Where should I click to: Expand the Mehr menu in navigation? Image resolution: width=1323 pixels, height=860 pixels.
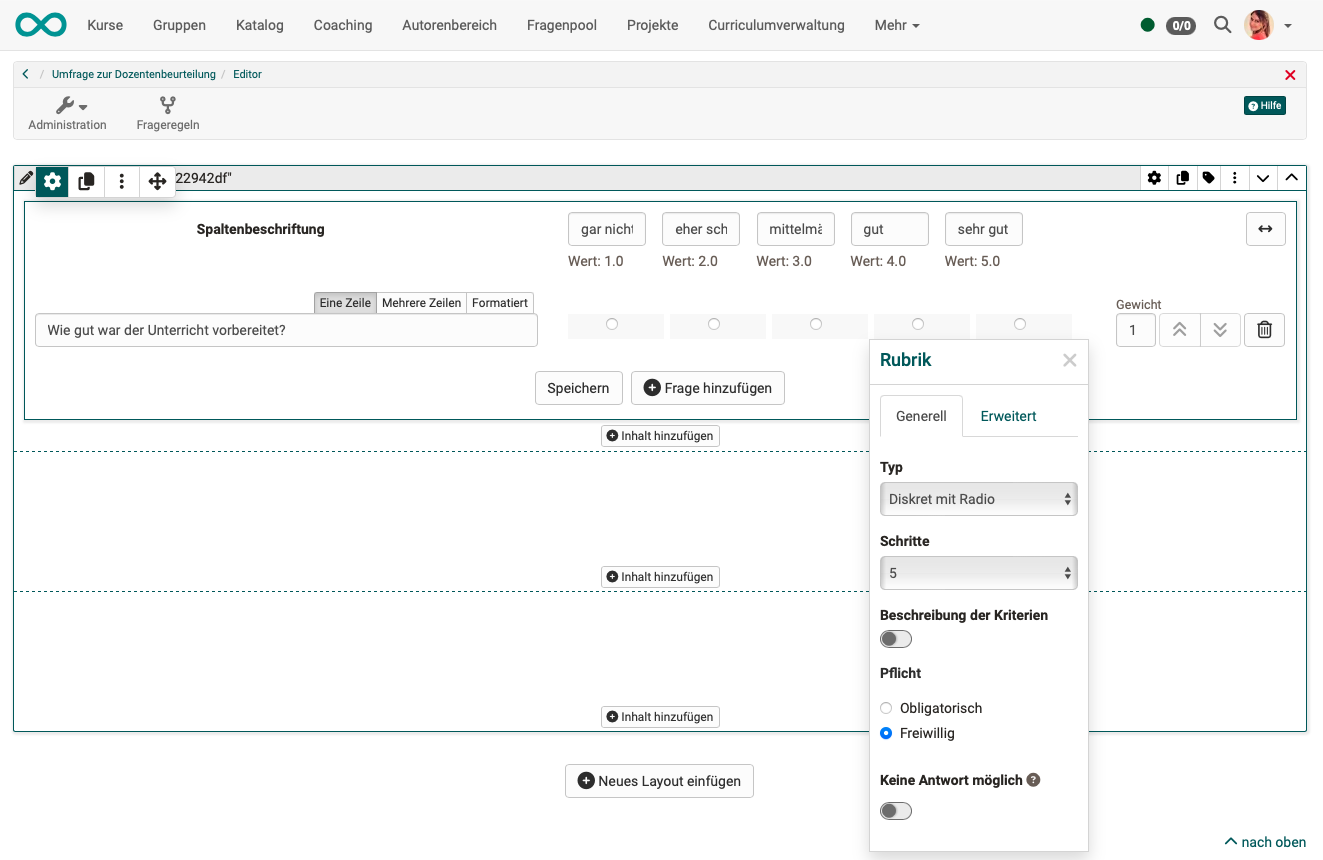tap(896, 25)
